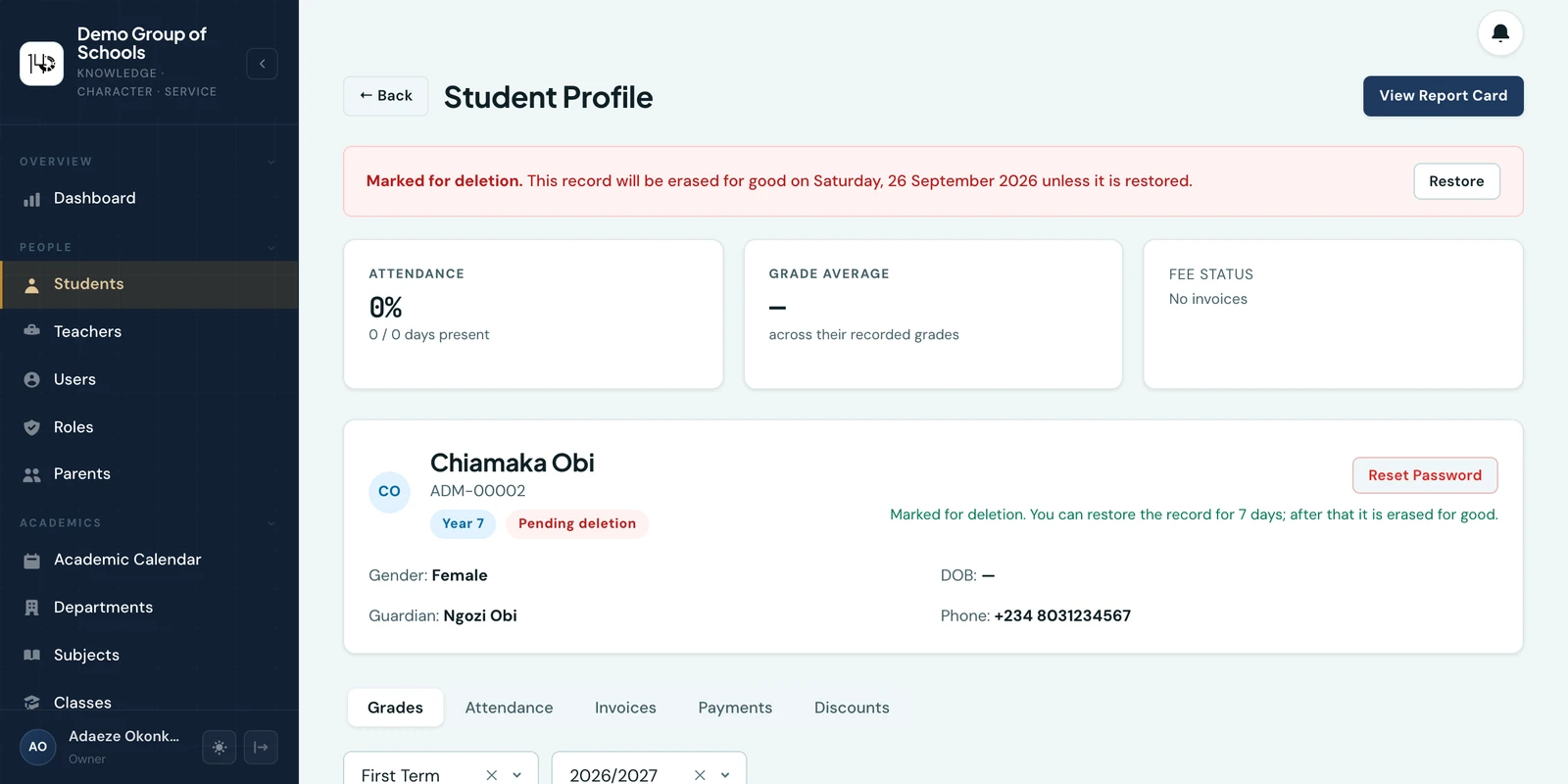Click the Academic Calendar icon
Screen dimensions: 1568x784
pos(32,561)
